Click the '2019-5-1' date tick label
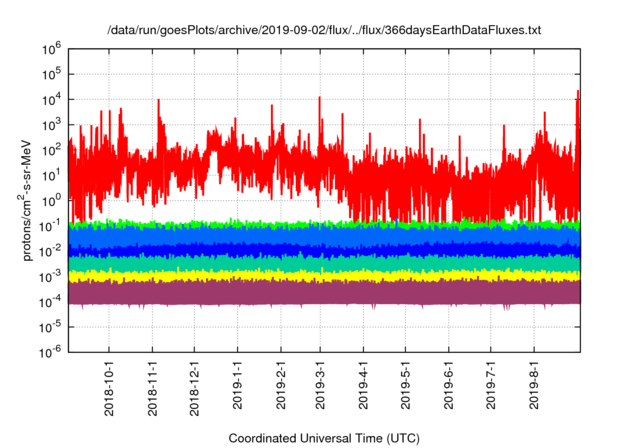 point(405,385)
